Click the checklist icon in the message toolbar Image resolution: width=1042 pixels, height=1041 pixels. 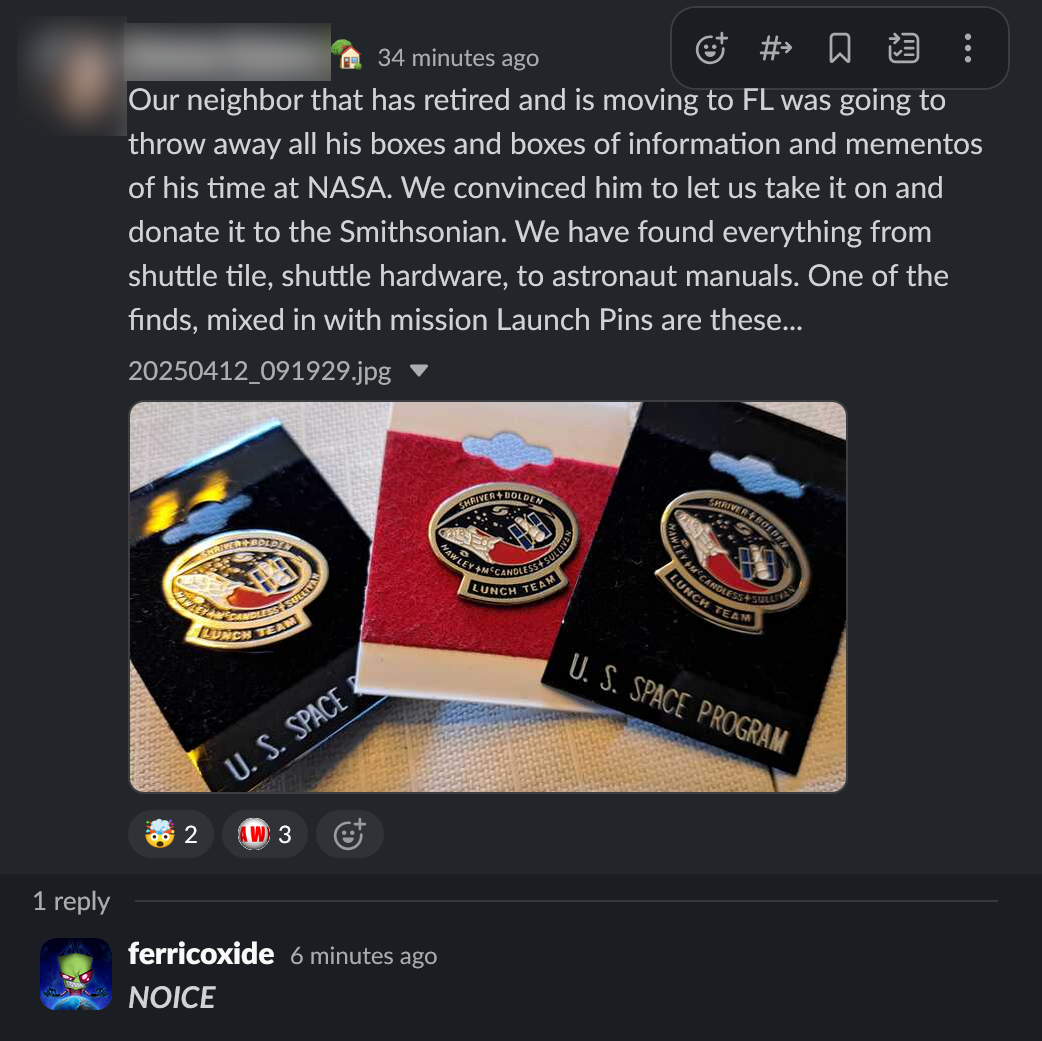click(904, 49)
